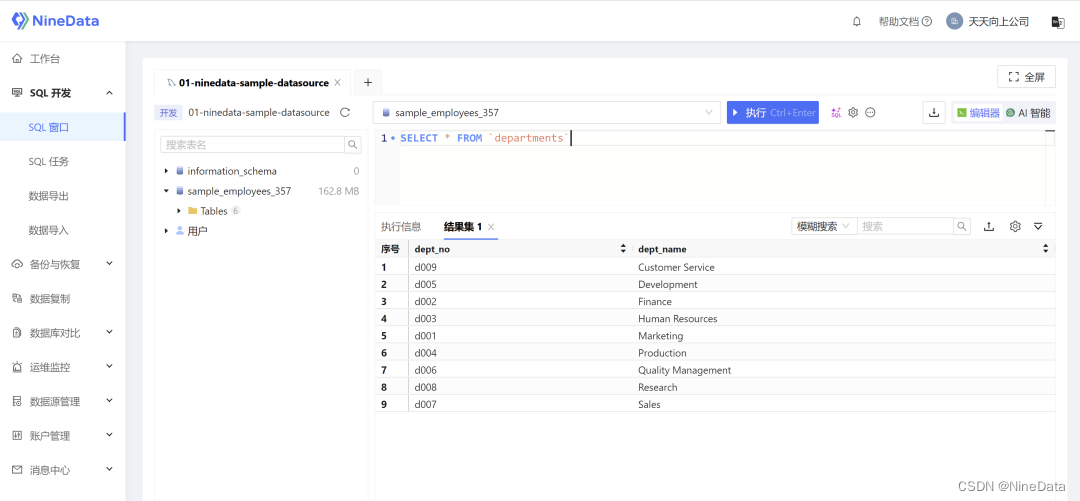
Task: Switch to 编辑器 mode
Action: click(978, 112)
